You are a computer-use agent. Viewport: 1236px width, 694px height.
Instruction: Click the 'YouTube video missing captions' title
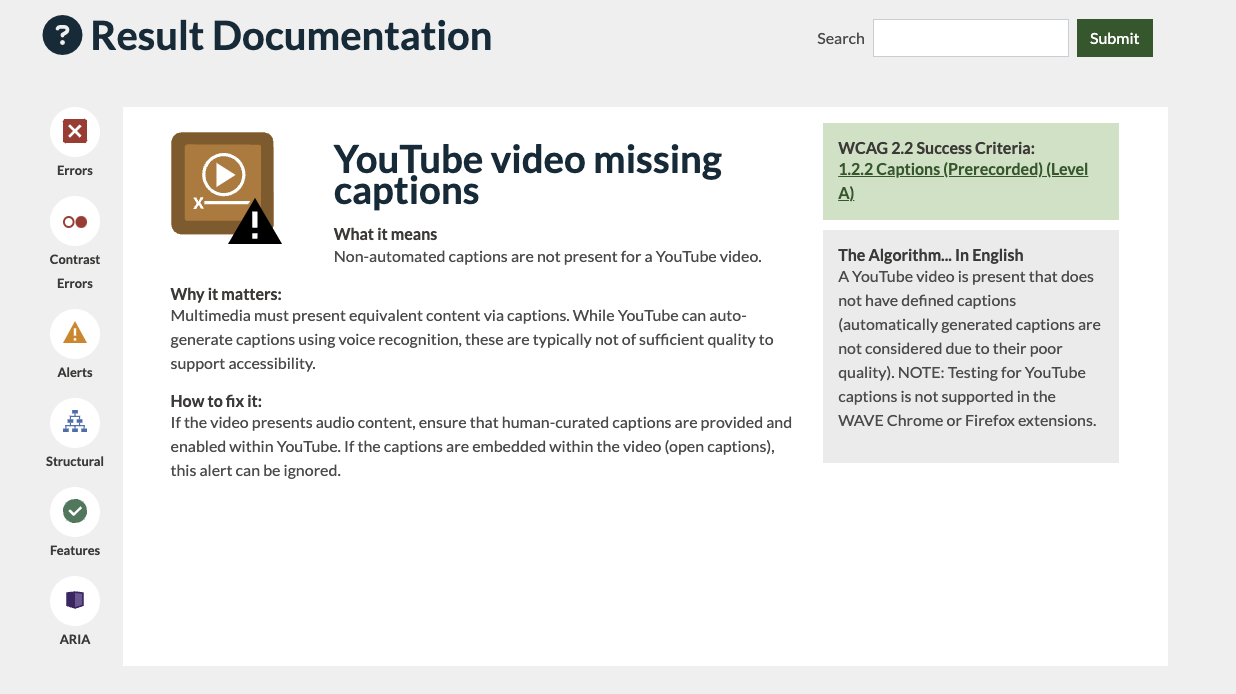528,174
